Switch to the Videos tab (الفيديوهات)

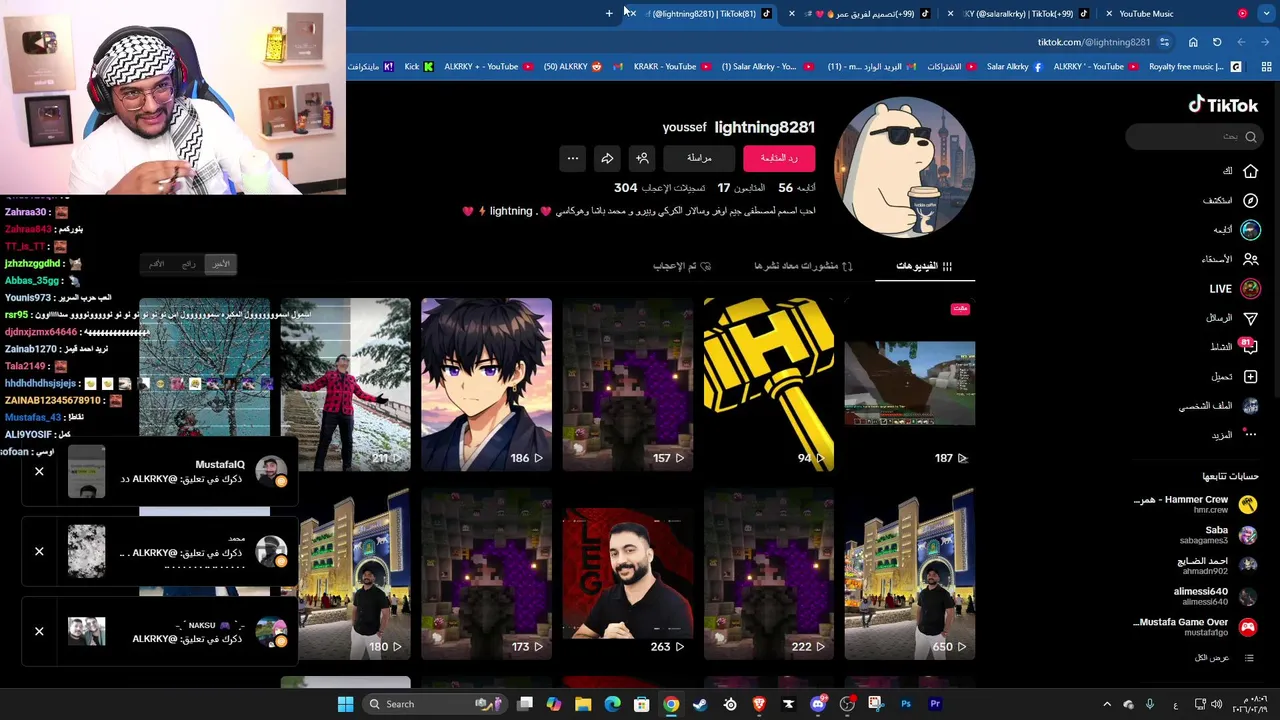(x=924, y=266)
